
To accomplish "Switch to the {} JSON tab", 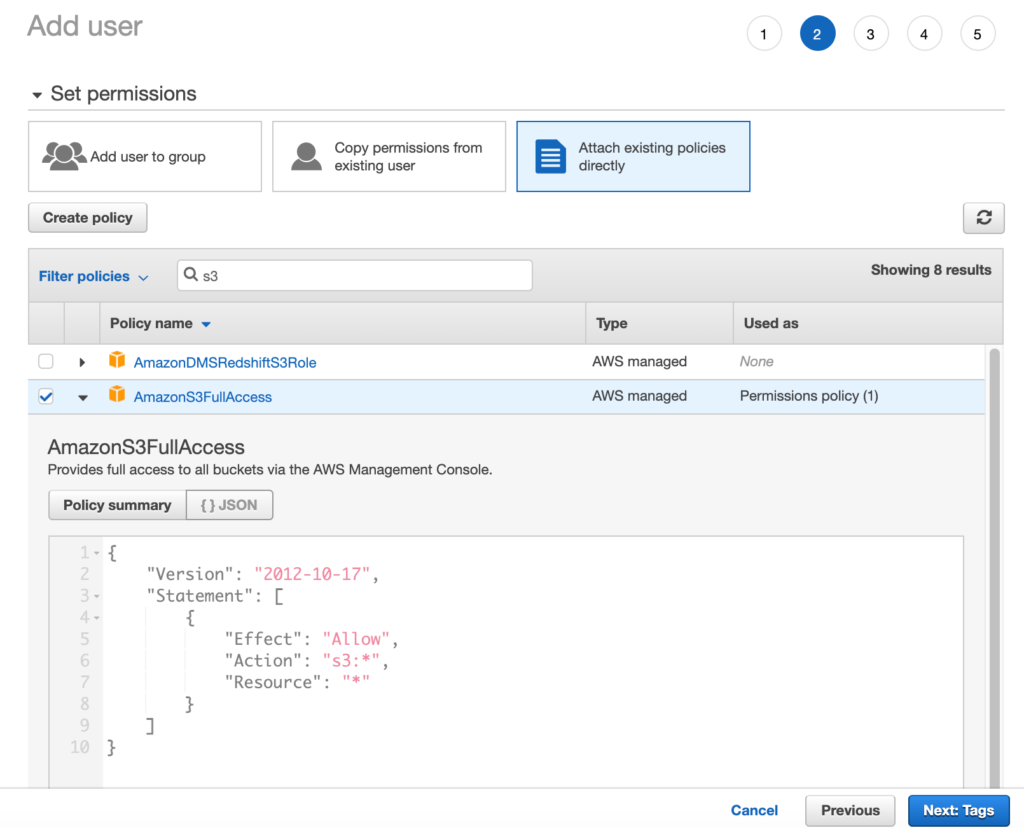I will click(229, 505).
